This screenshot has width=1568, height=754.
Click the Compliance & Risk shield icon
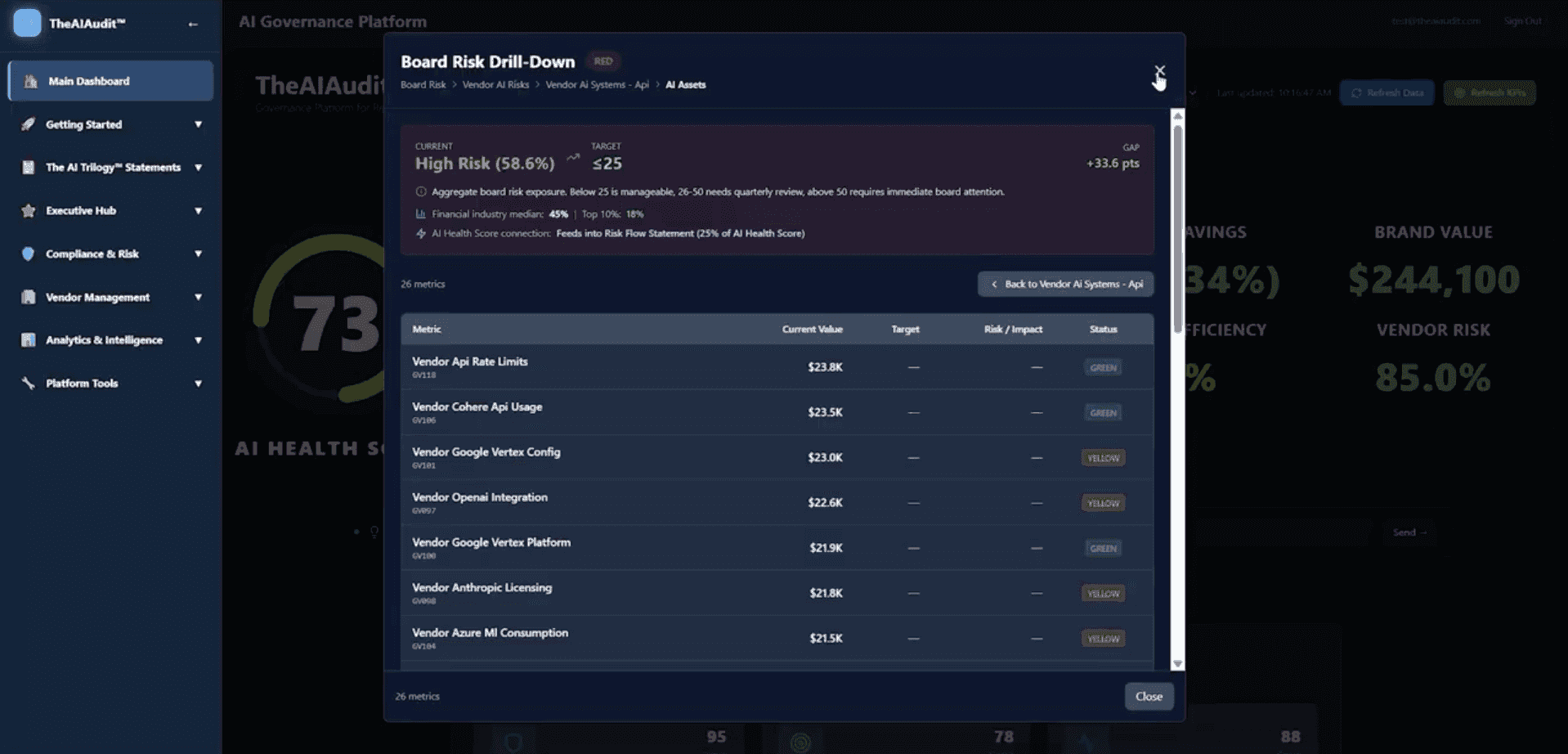pos(29,254)
